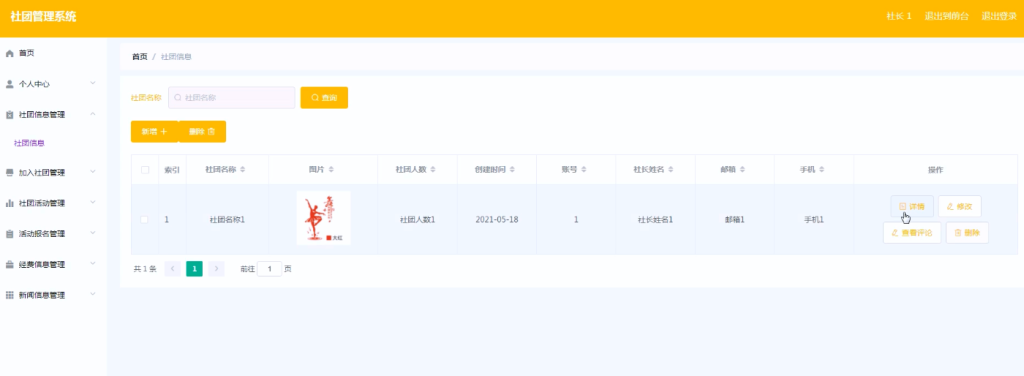The image size is (1024, 376).
Task: Click the 社长姓名1 cell
Action: tap(655, 219)
